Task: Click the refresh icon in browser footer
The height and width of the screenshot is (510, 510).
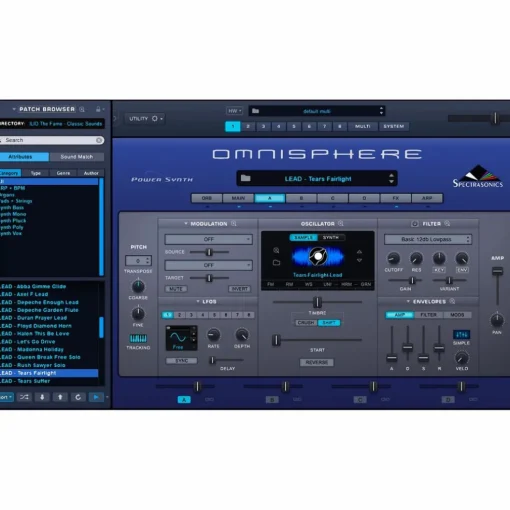Action: (x=78, y=397)
